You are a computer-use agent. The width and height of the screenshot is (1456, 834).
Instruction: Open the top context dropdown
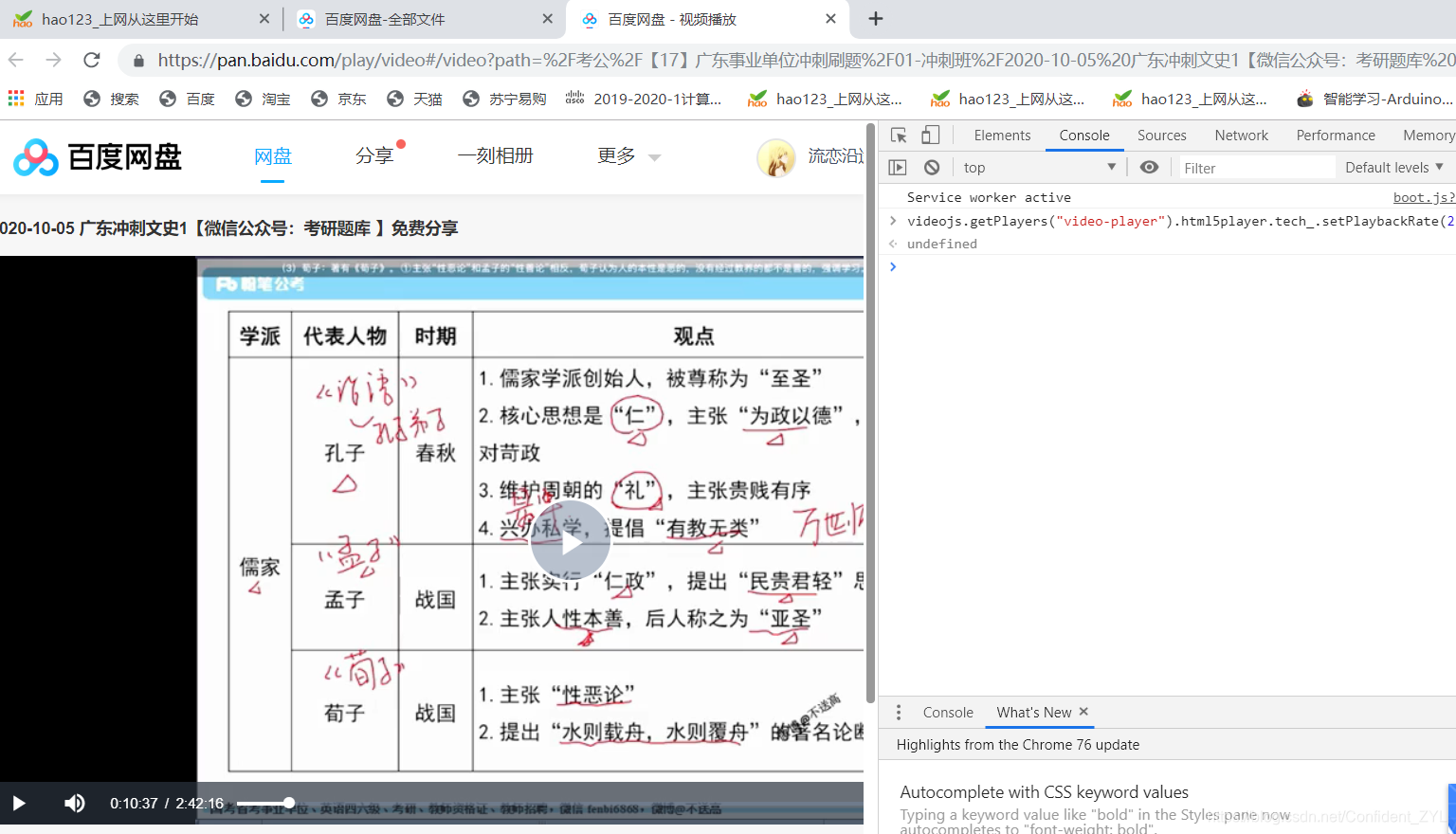pos(1039,168)
